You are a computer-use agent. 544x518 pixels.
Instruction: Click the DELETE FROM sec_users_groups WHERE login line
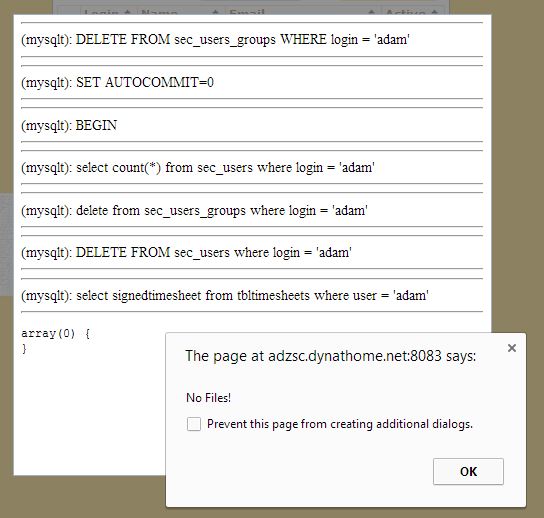[x=215, y=40]
